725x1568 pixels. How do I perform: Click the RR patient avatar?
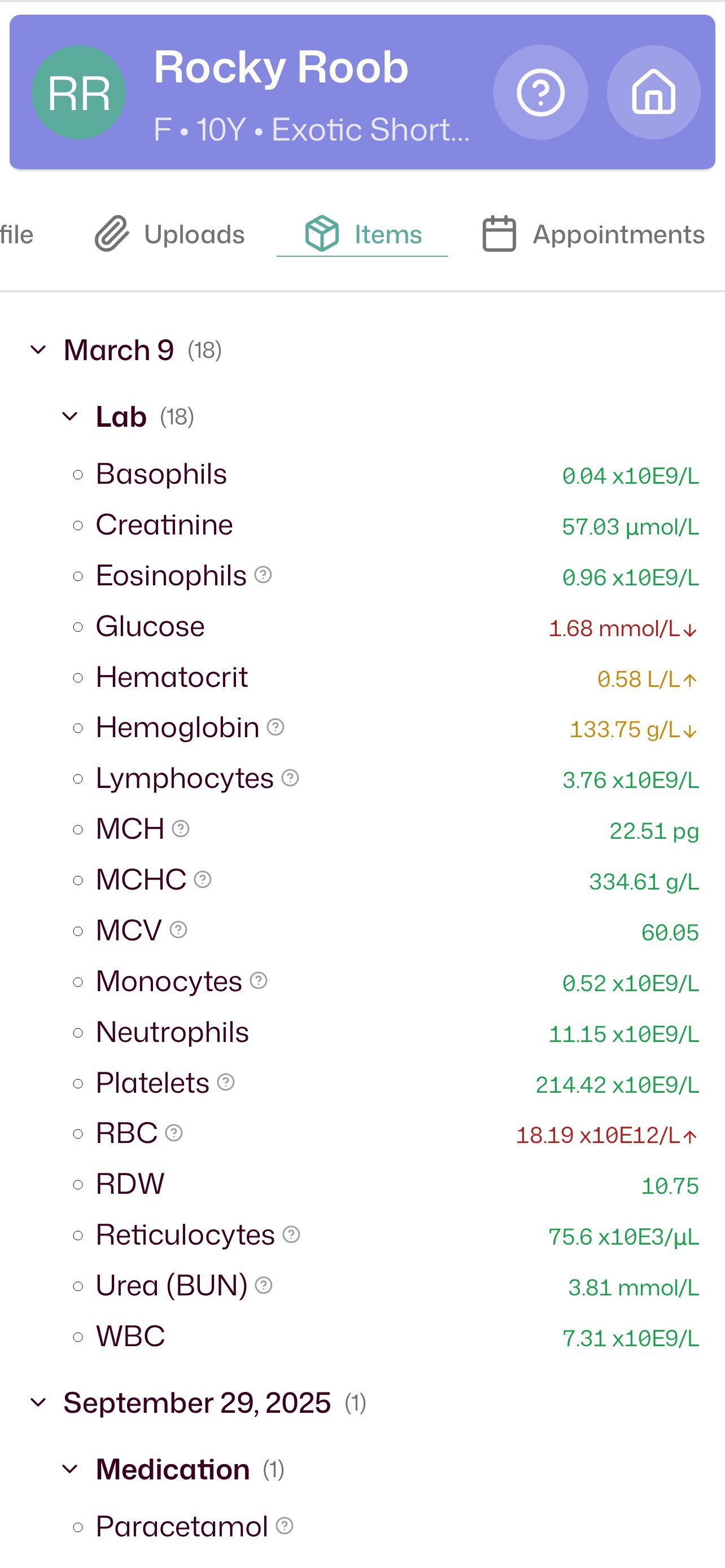point(78,93)
